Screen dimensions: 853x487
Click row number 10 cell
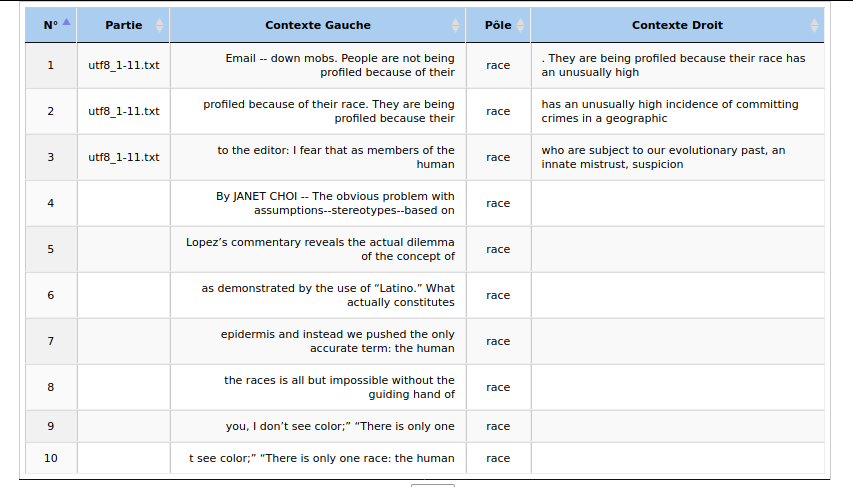(51, 458)
